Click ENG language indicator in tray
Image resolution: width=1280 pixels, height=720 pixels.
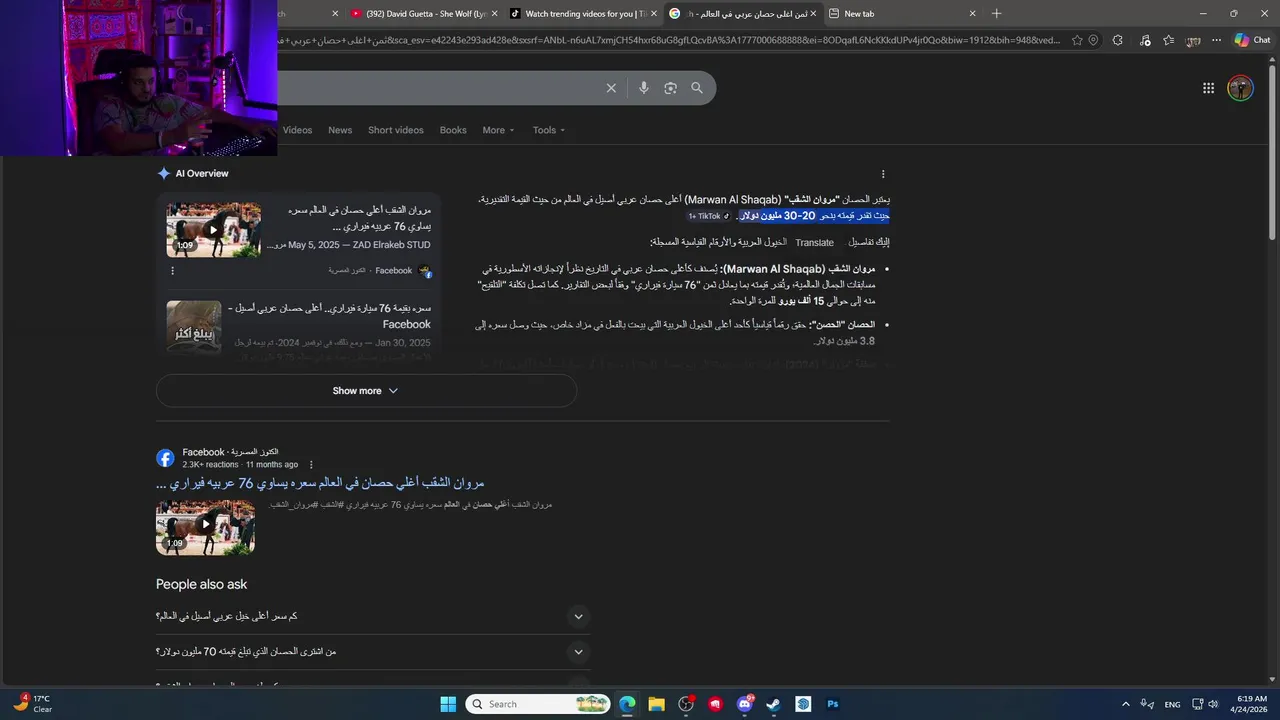(x=1172, y=704)
